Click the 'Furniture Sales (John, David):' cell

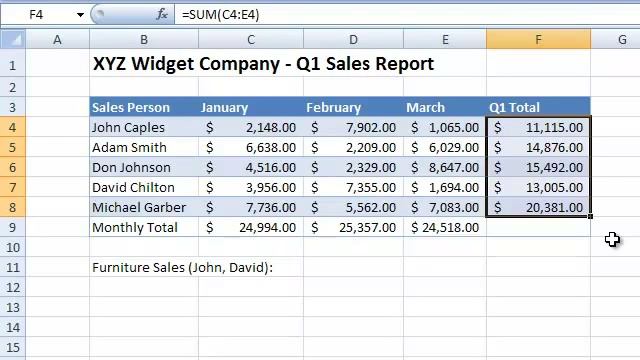[x=182, y=268]
